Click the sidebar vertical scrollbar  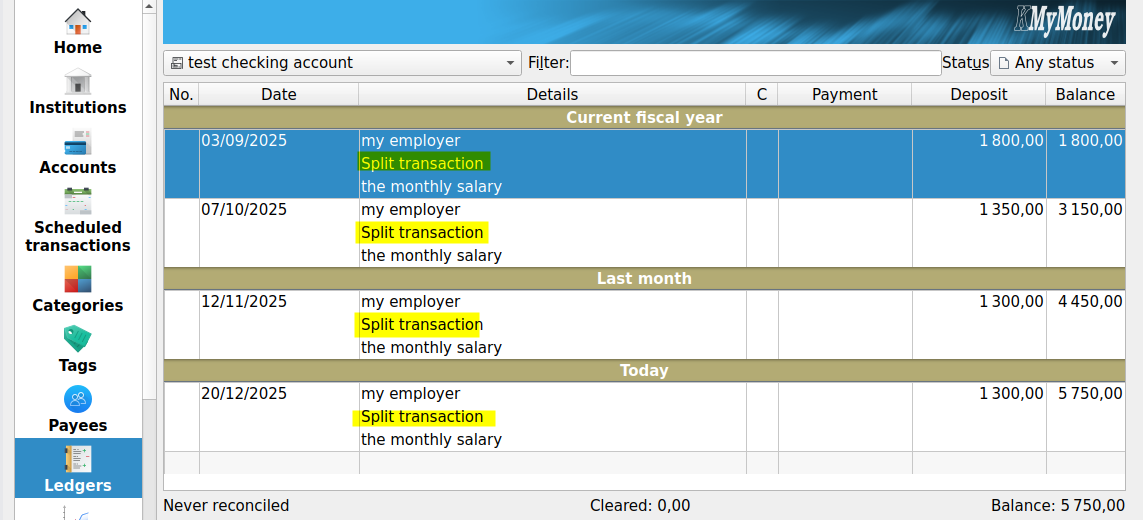[149, 200]
